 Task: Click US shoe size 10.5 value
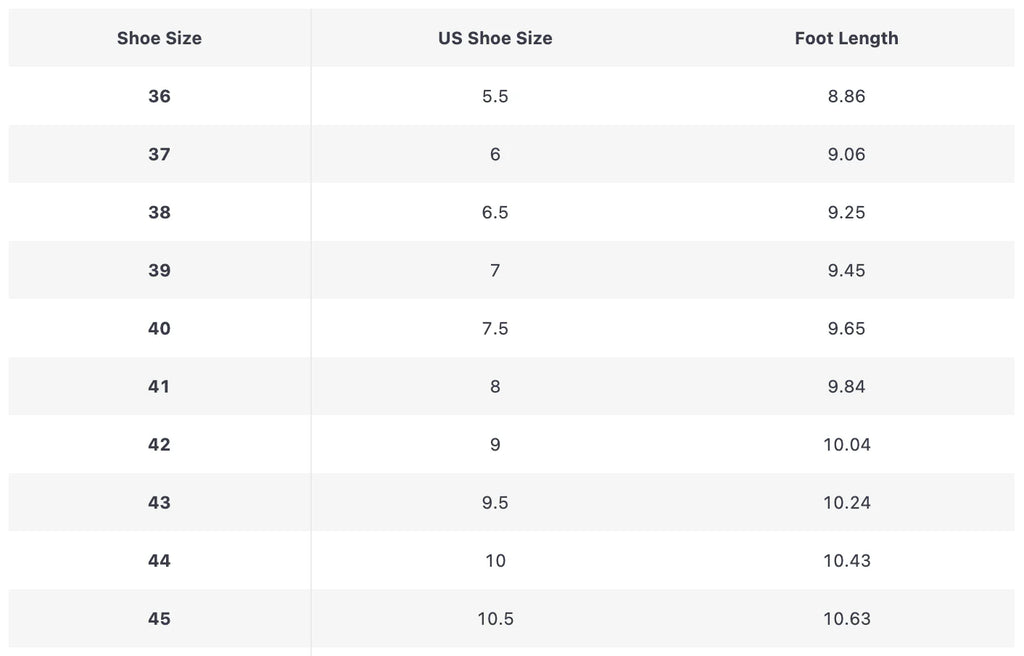tap(495, 618)
